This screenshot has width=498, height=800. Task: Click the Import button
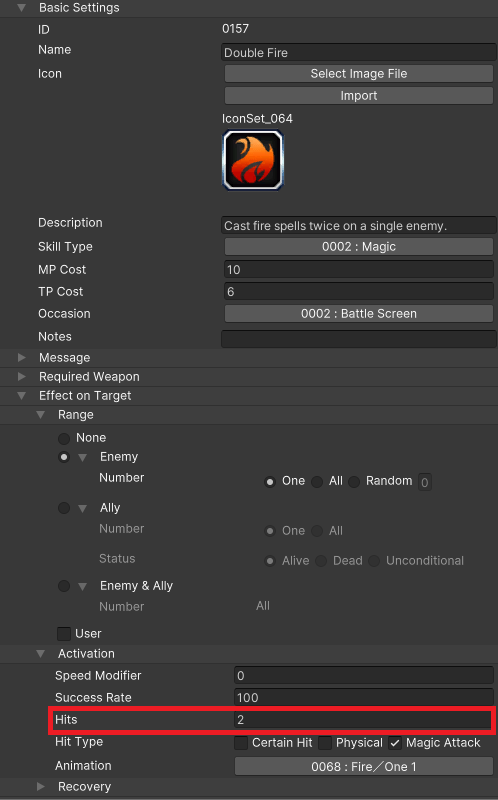[x=359, y=95]
